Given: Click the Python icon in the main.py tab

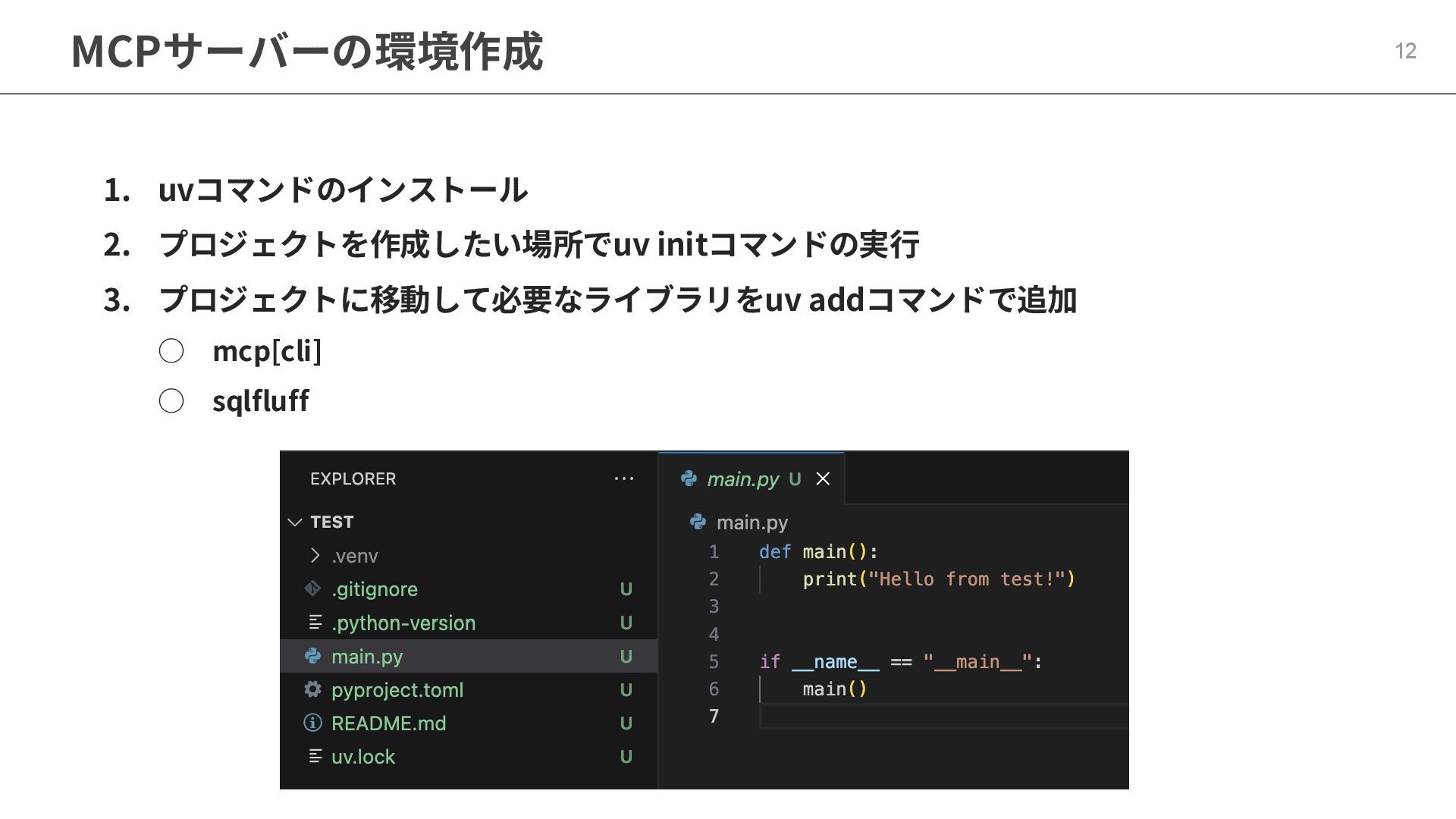Looking at the screenshot, I should (689, 479).
